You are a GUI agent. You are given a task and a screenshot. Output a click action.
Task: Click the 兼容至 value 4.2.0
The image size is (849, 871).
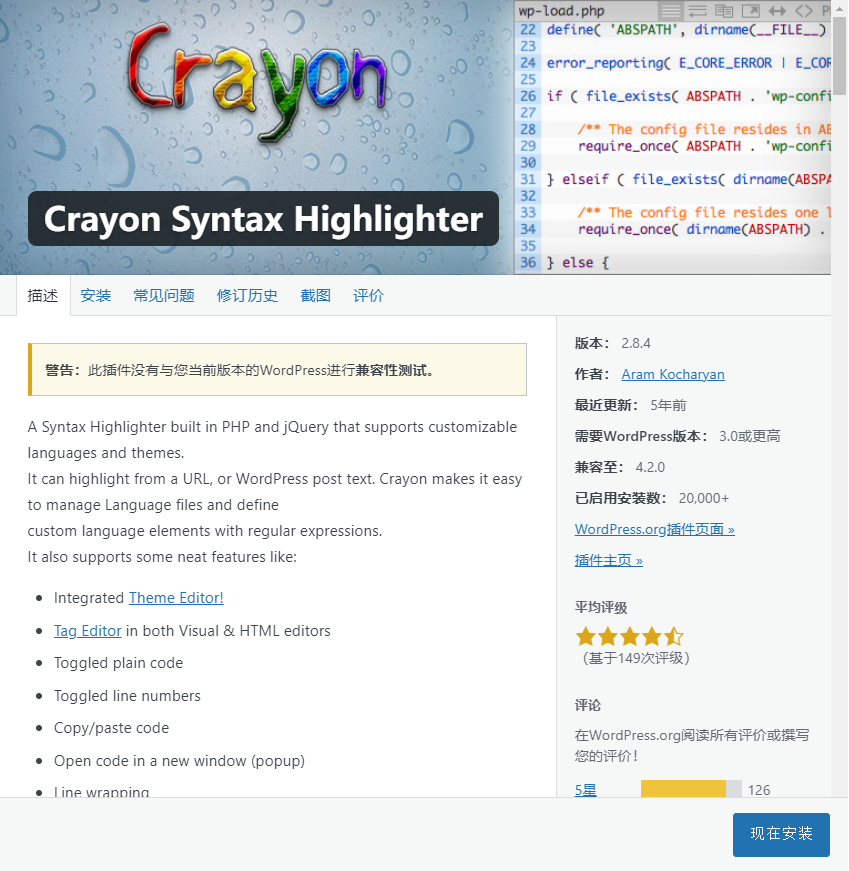[650, 467]
